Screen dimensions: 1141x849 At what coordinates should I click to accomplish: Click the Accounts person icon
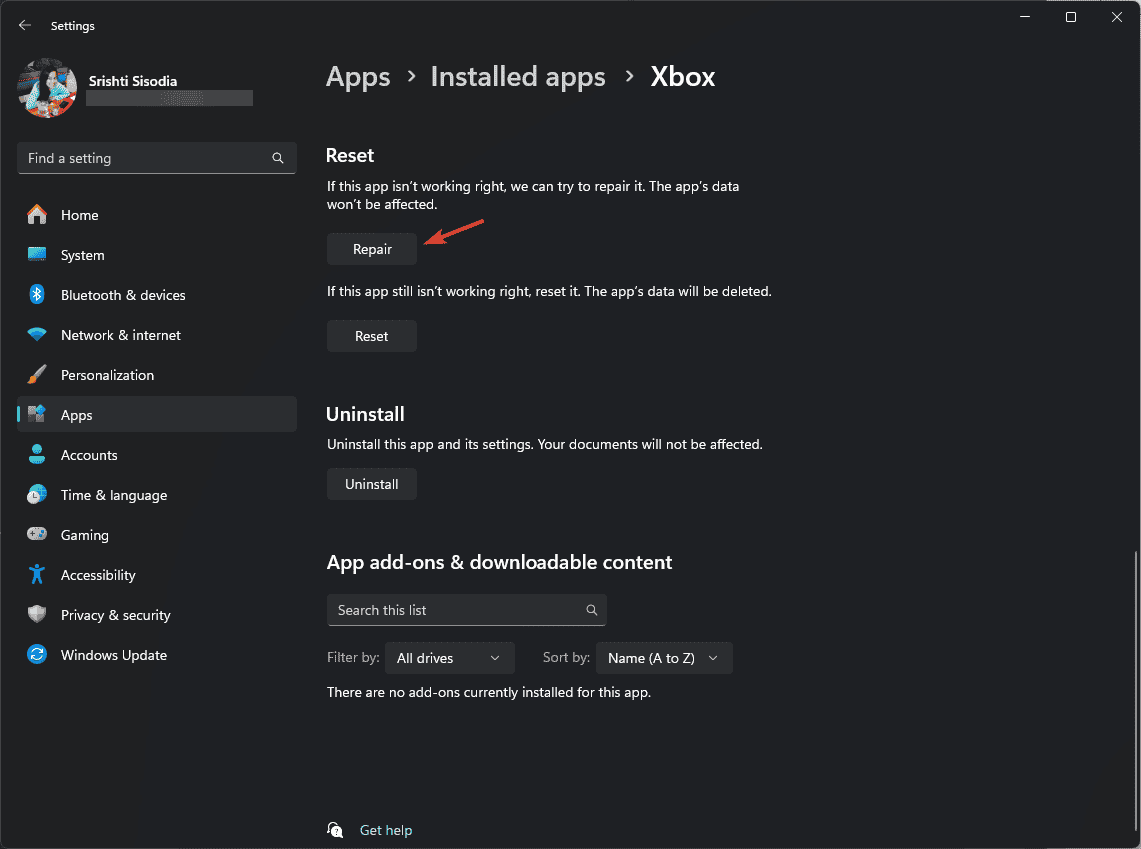(37, 455)
